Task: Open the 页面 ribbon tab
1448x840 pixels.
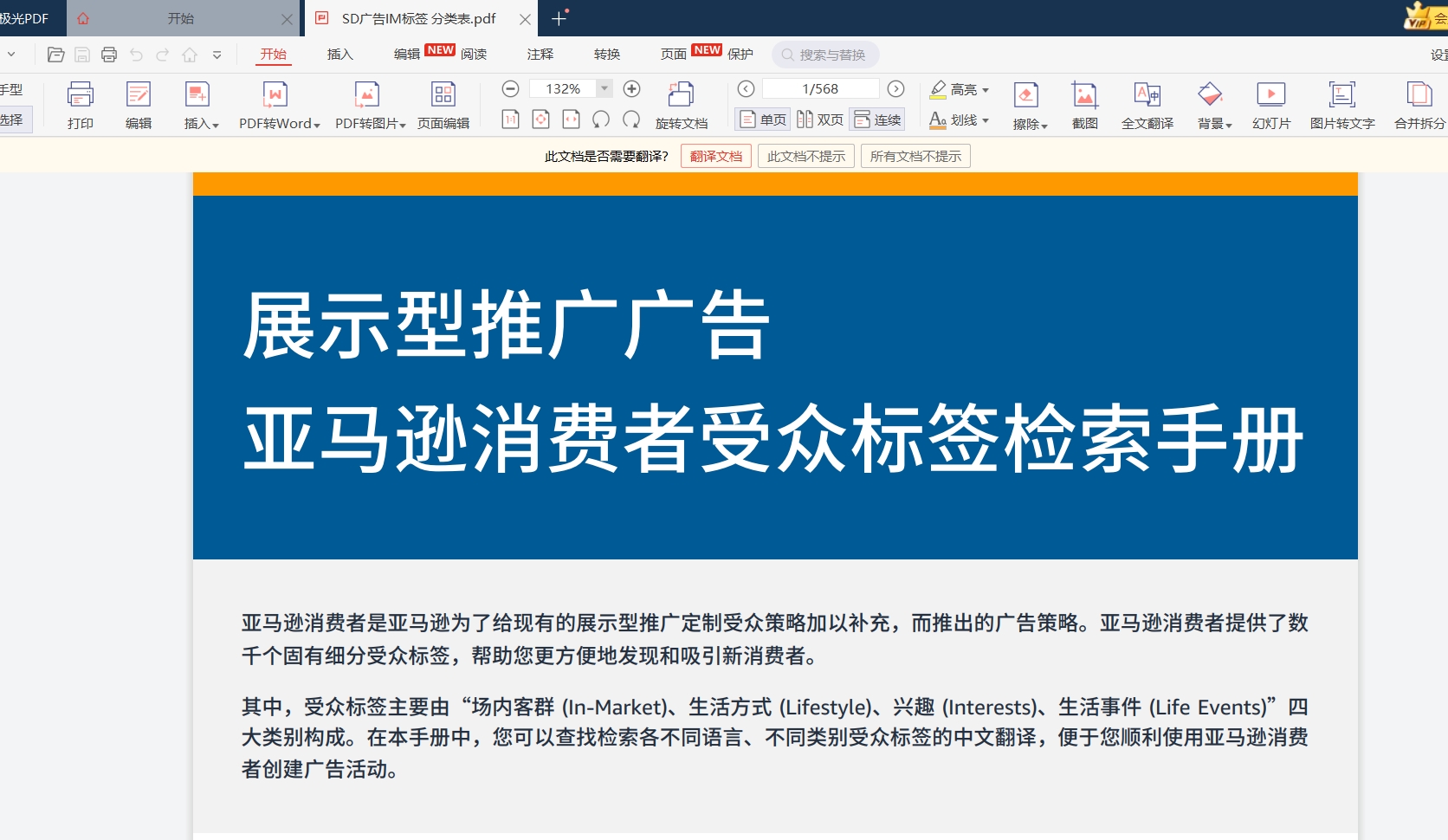Action: (674, 54)
